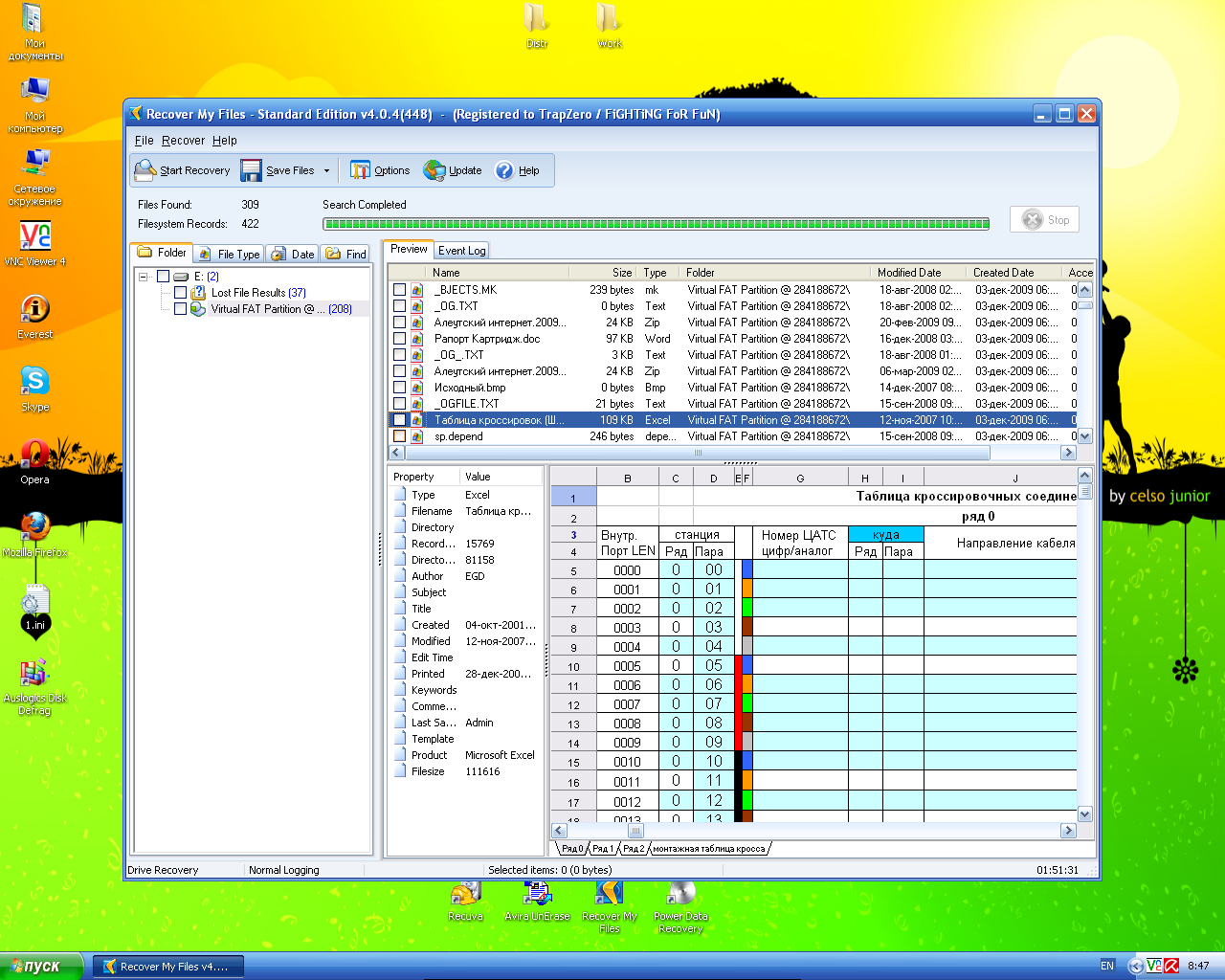The image size is (1225, 980).
Task: Click the Save Files disk icon
Action: (251, 170)
